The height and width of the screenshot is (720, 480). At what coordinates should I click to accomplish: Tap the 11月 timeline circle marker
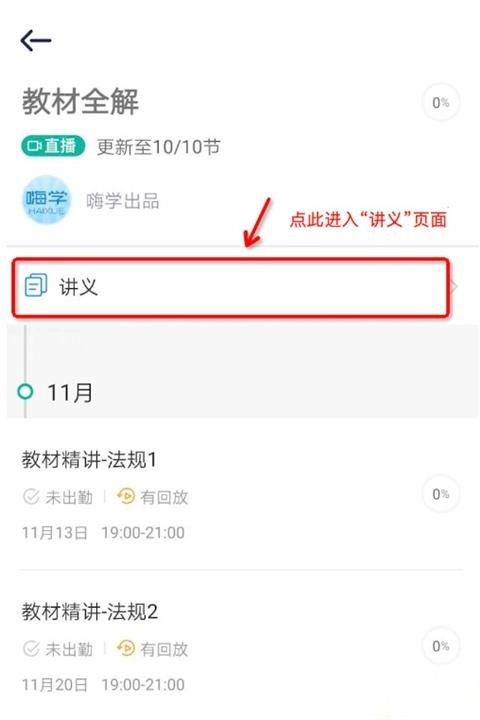pyautogui.click(x=25, y=392)
